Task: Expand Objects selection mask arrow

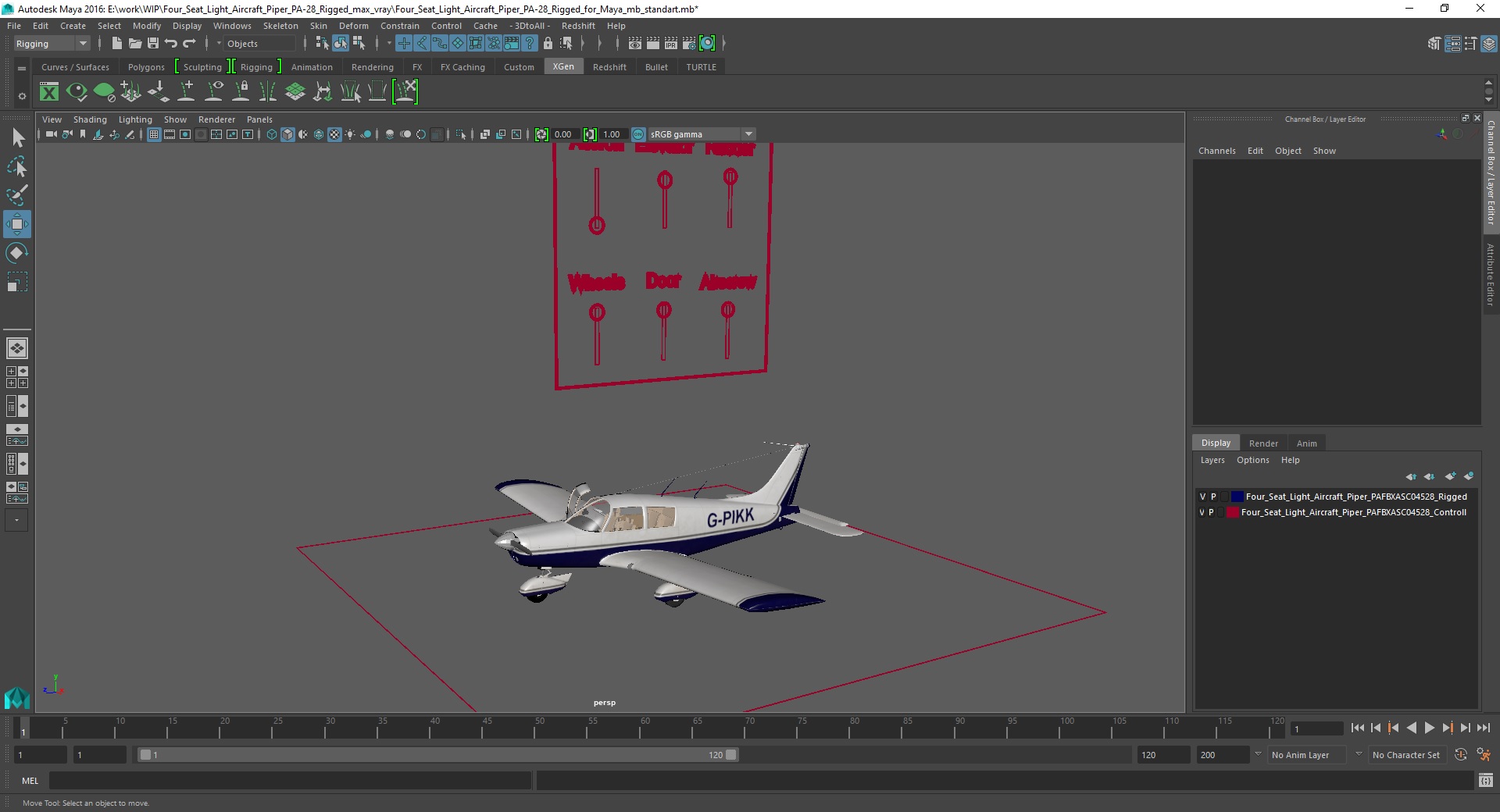Action: point(219,44)
